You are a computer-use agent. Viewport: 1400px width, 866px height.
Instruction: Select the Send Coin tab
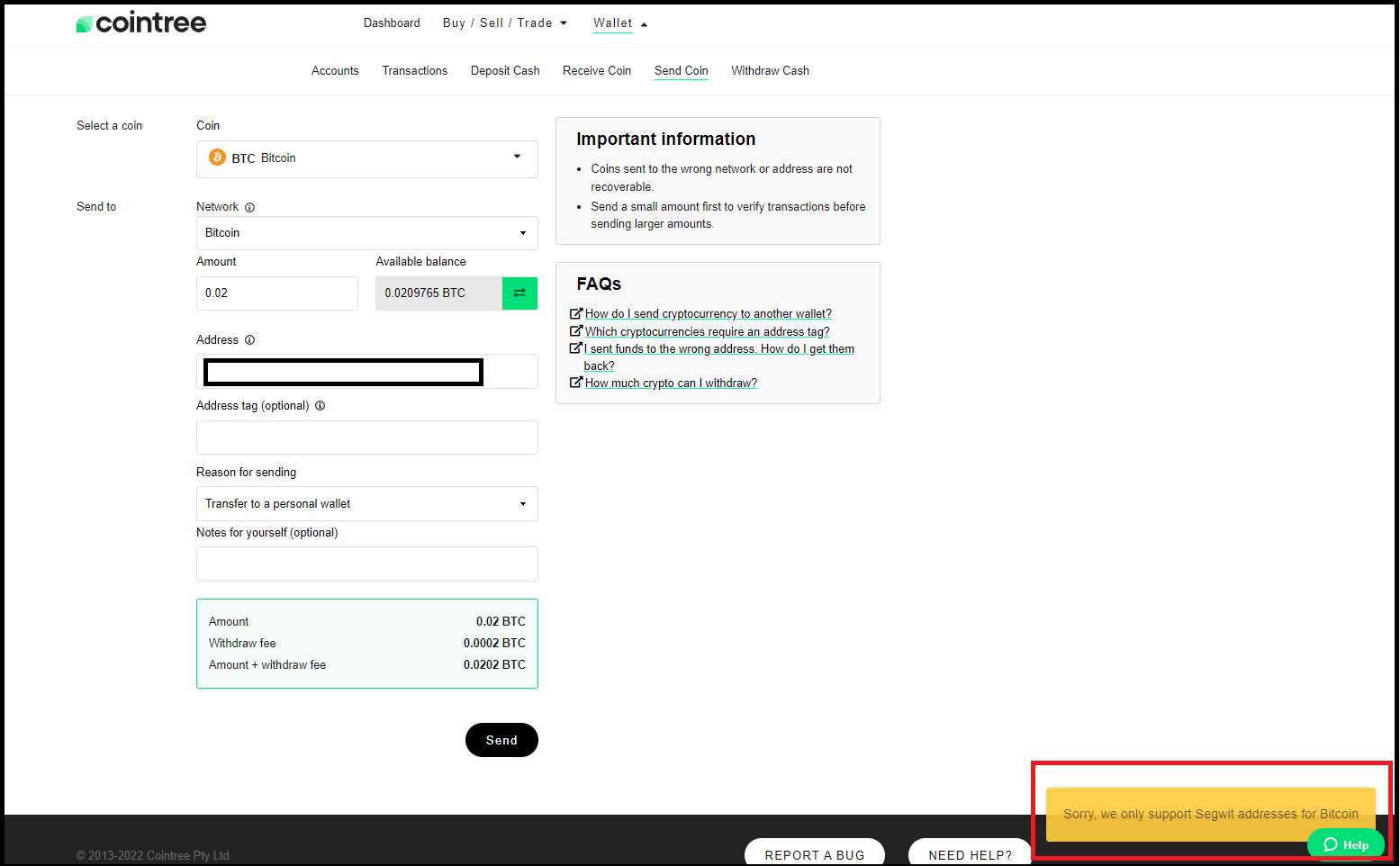[682, 71]
